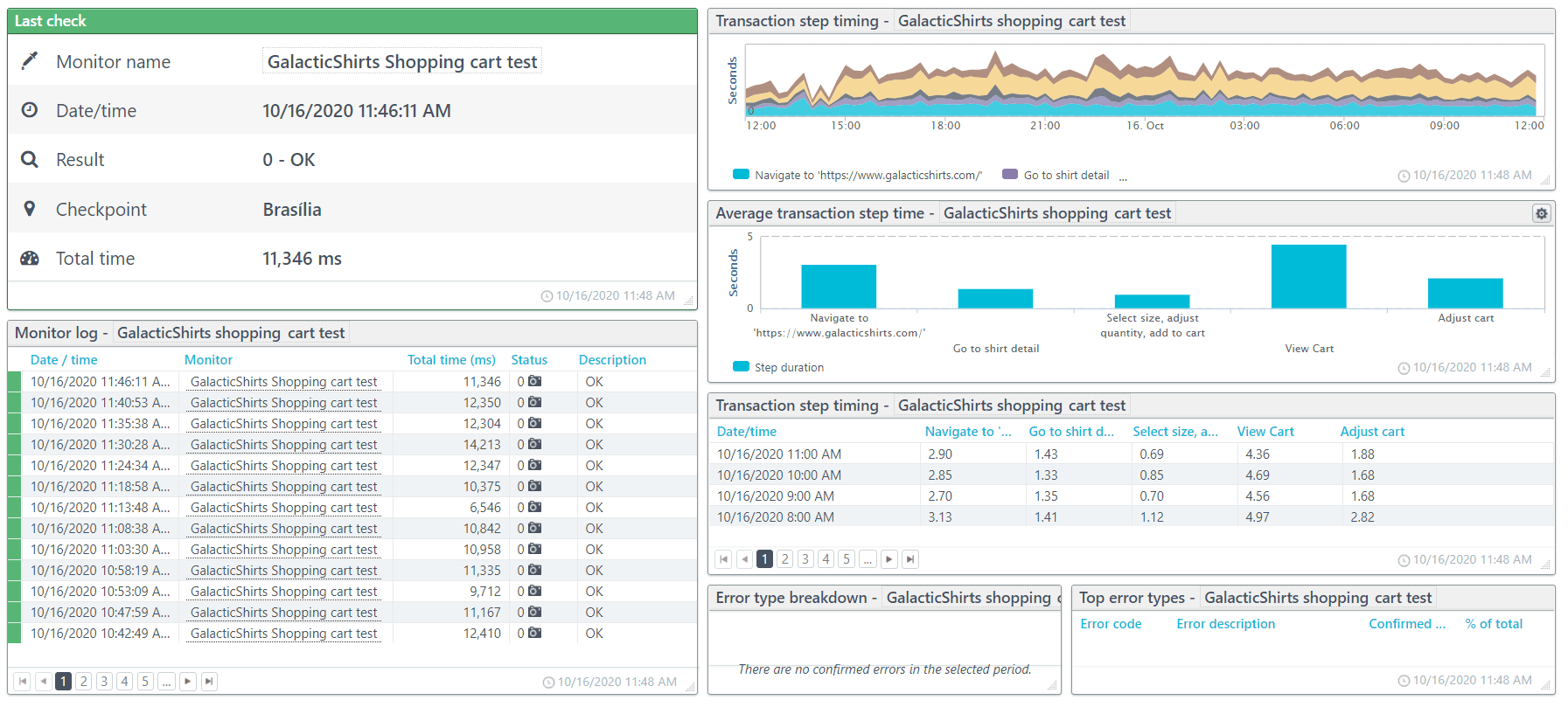Sort Monitor log by Date / time column
This screenshot has width=1568, height=707.
pos(64,360)
